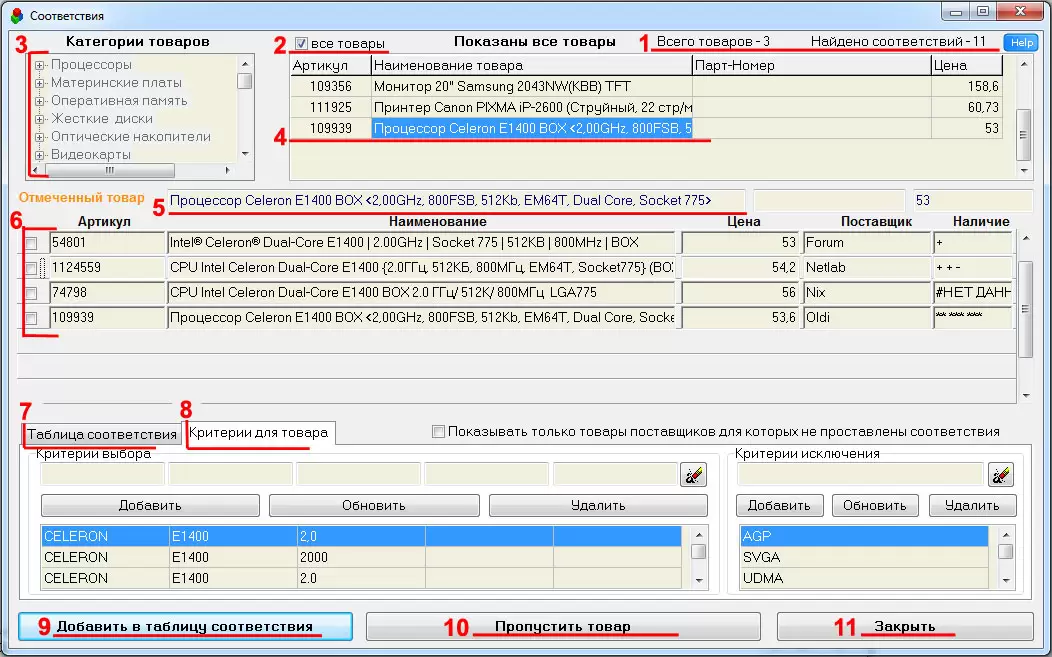
Task: Expand the 'Процессоры' category node
Action: point(40,65)
